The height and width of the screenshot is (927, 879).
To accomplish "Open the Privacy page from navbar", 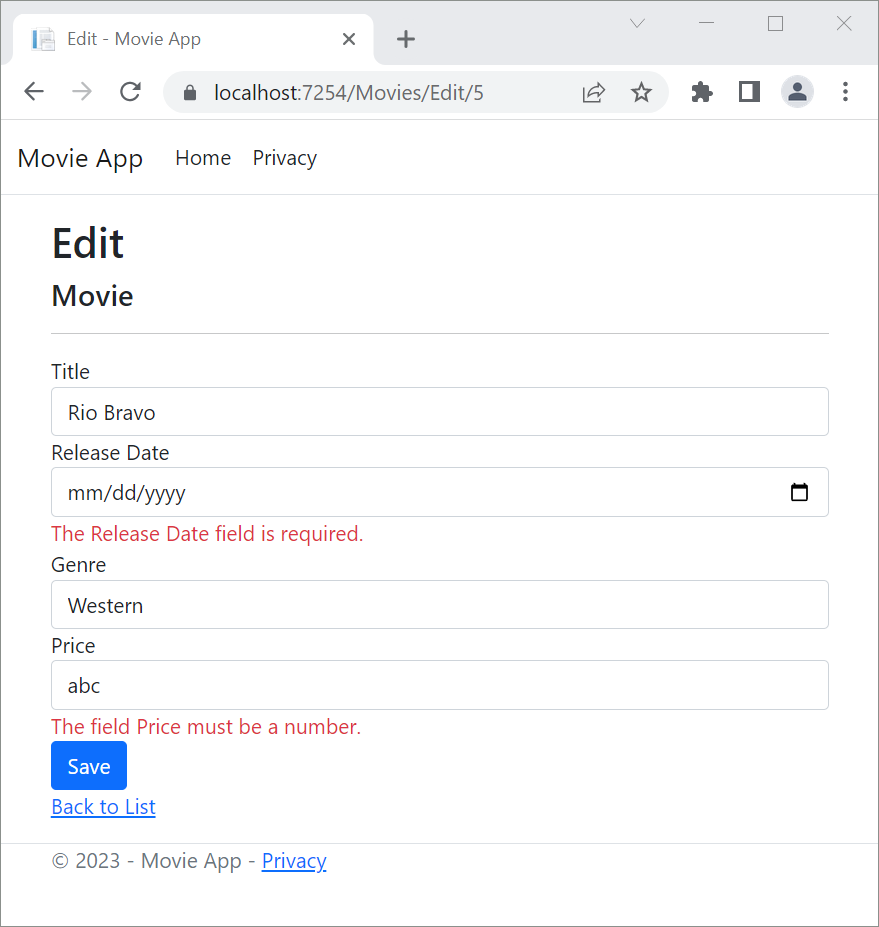I will tap(284, 158).
